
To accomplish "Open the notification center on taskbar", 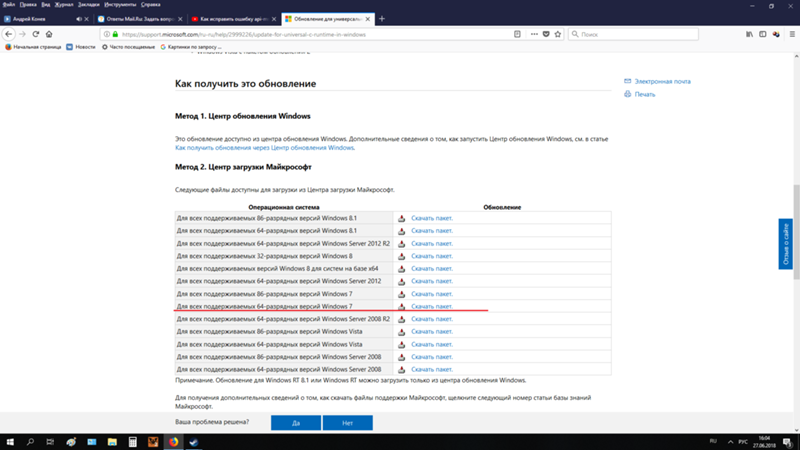I will [x=788, y=442].
